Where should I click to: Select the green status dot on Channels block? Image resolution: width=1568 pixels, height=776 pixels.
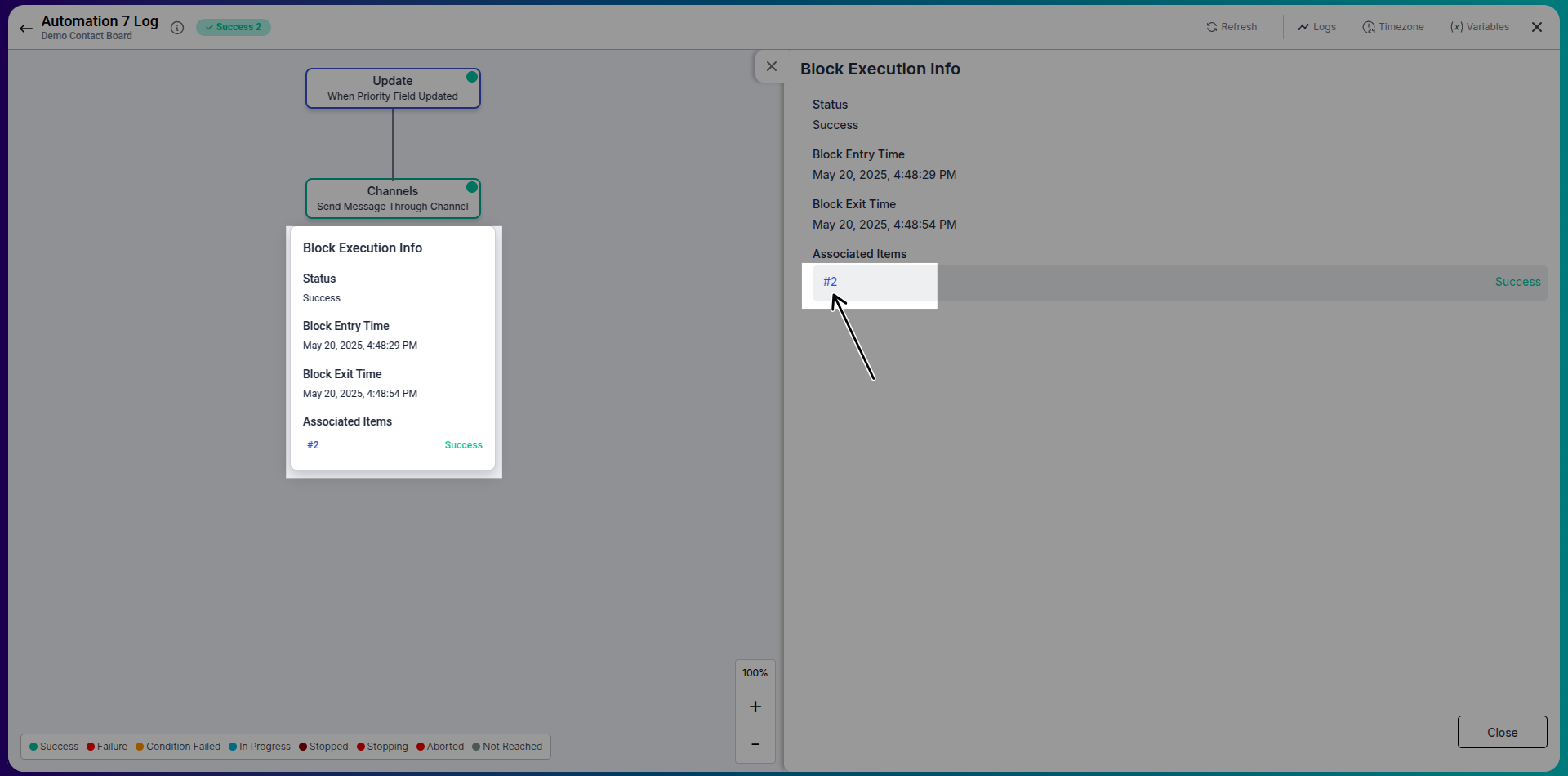click(x=472, y=187)
